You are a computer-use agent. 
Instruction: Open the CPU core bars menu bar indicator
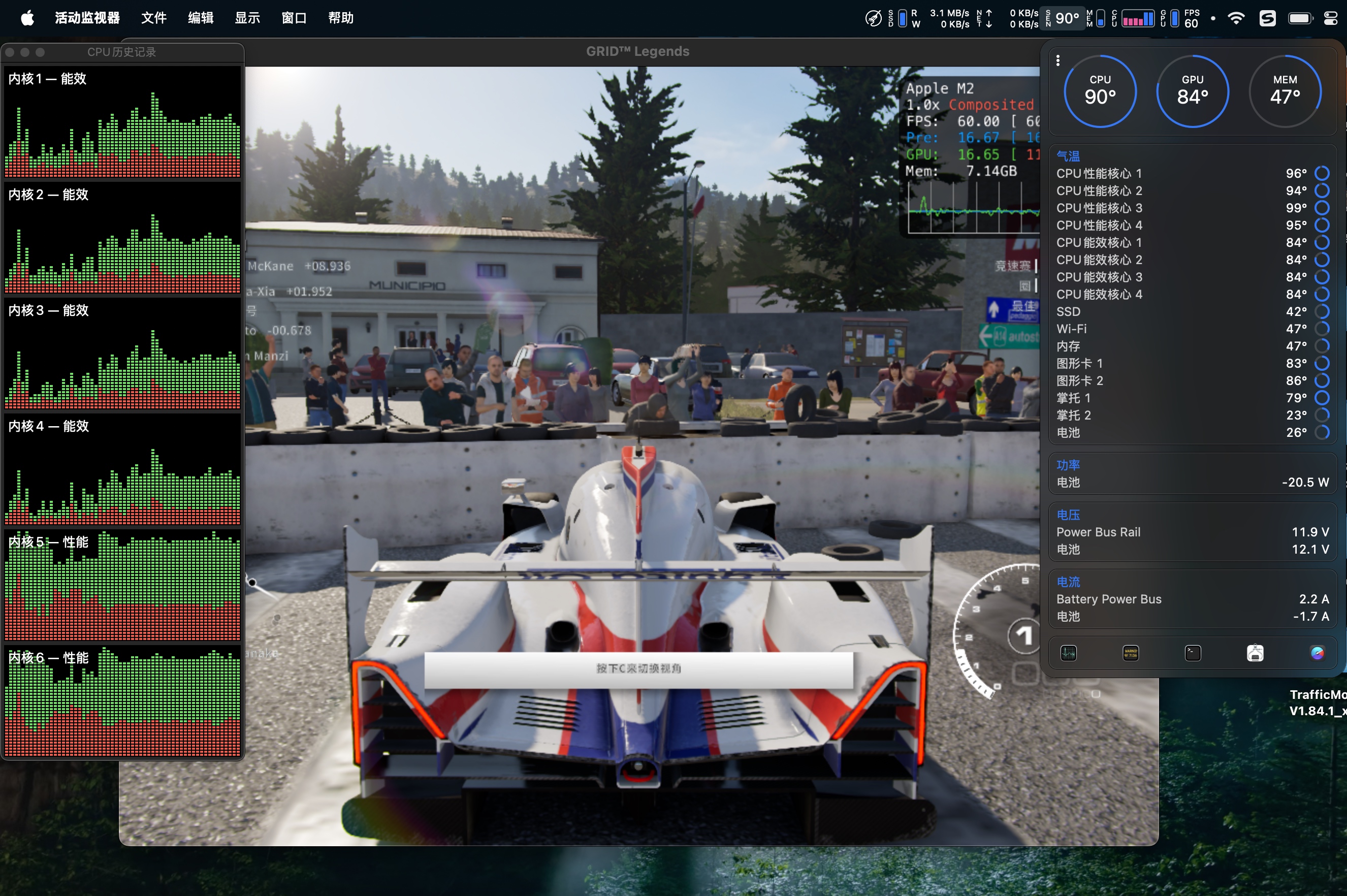point(1133,18)
